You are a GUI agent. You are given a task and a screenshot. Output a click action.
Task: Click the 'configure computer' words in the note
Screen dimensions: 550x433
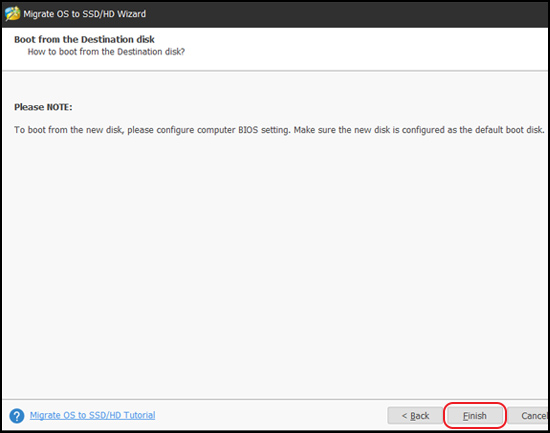[196, 130]
